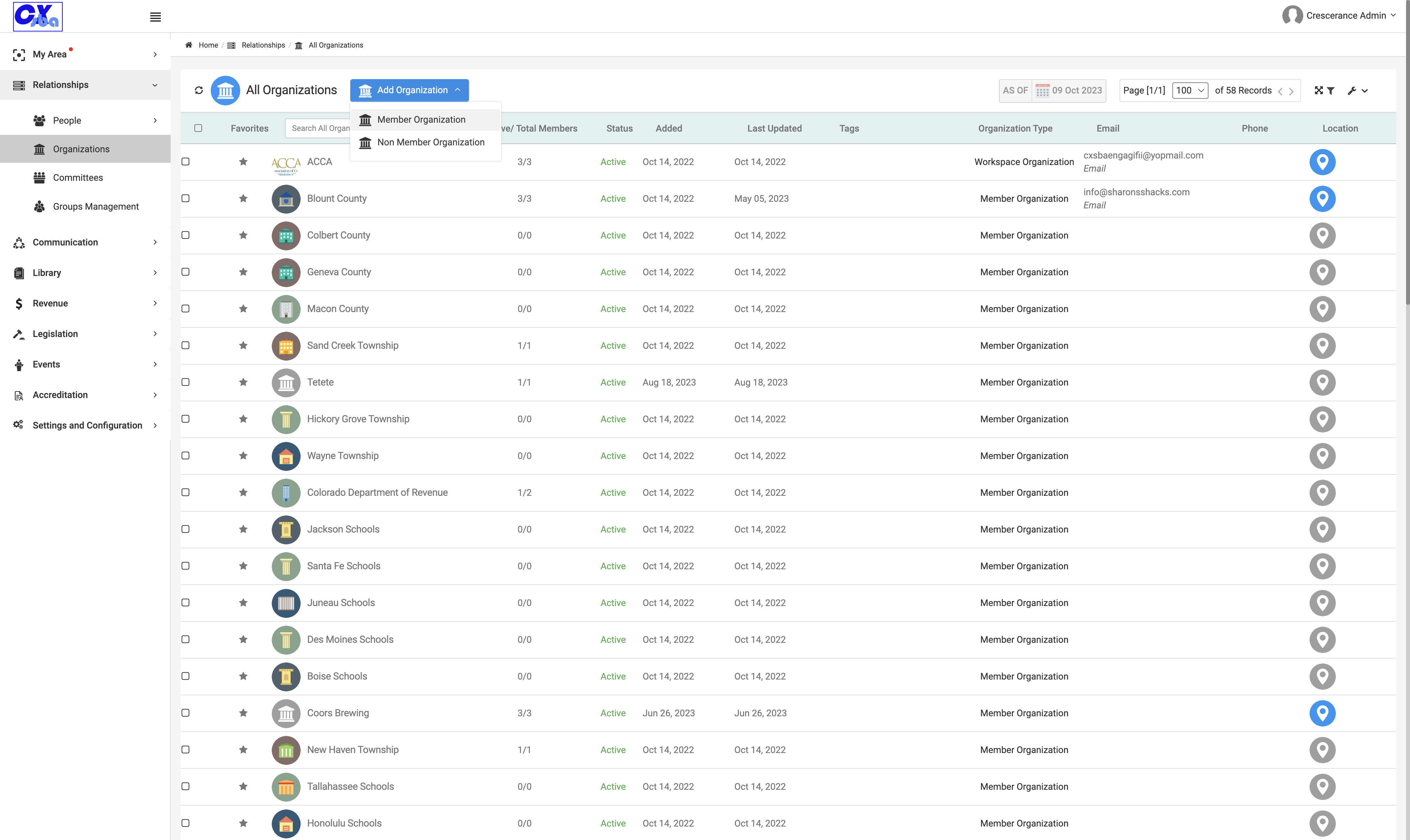
Task: Favorite Blount County with its star
Action: pyautogui.click(x=244, y=198)
